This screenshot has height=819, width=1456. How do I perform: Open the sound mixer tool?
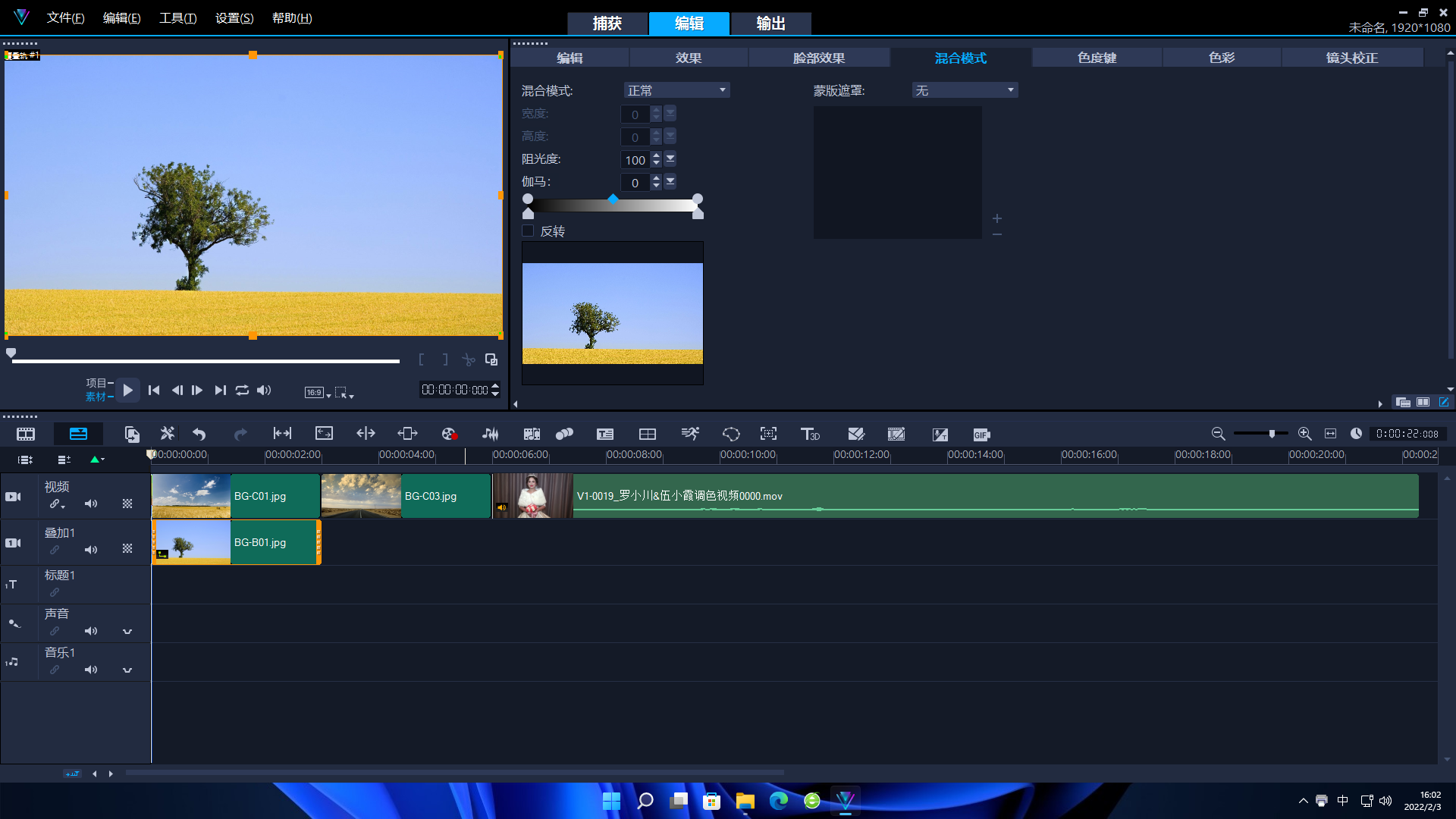491,434
